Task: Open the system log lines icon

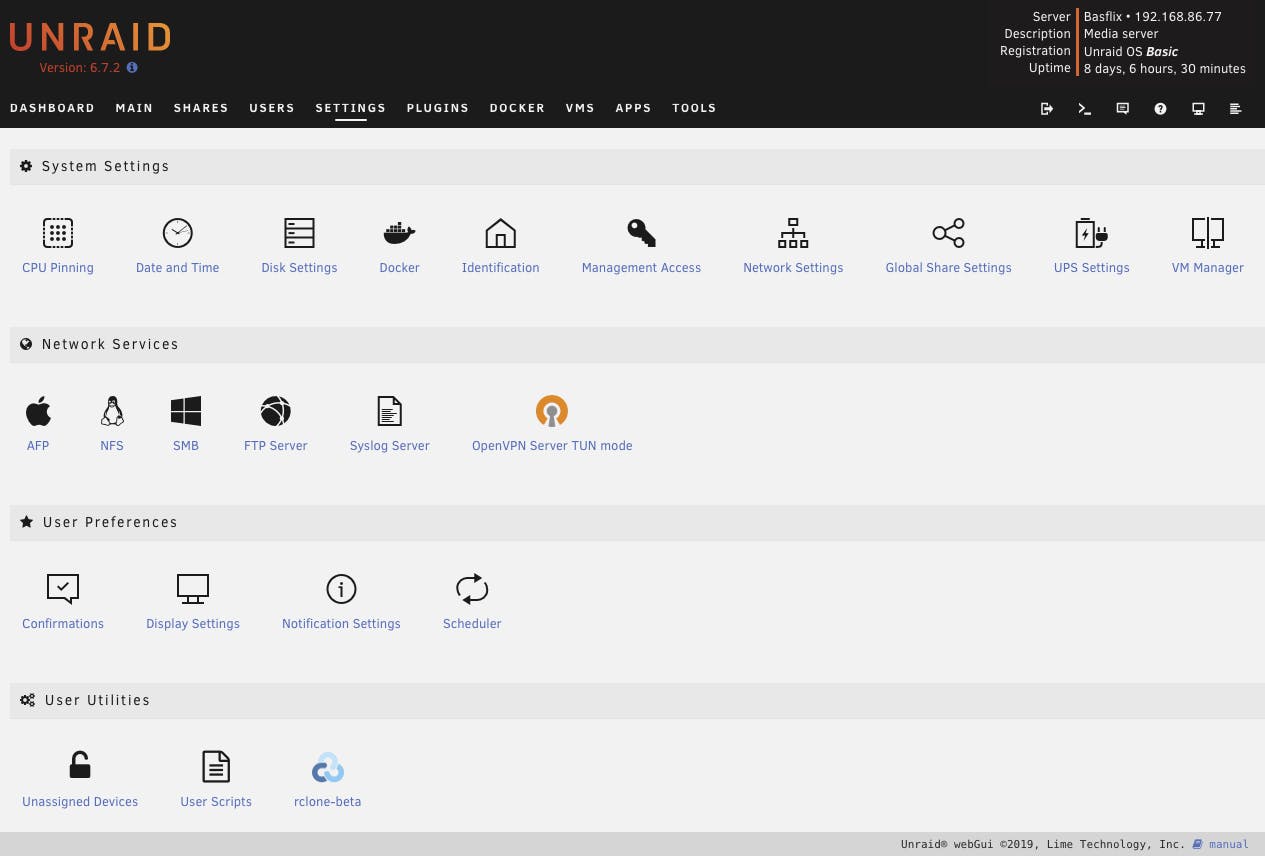Action: 1236,108
